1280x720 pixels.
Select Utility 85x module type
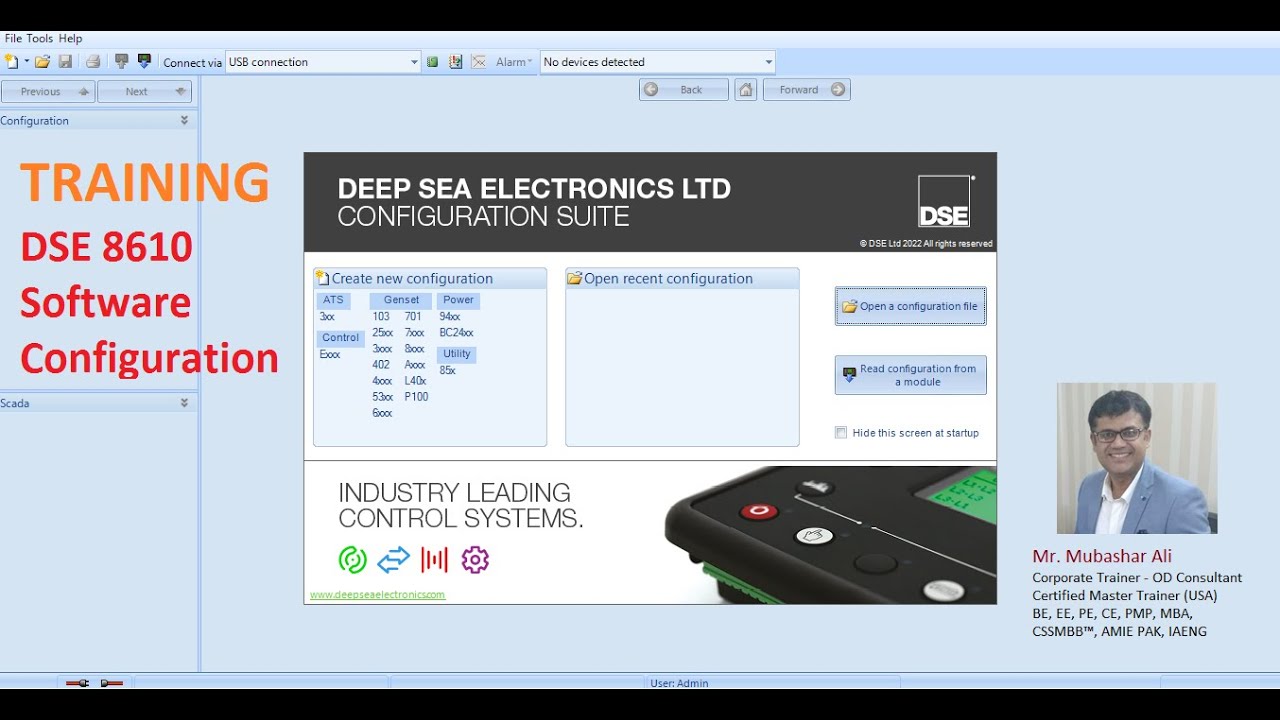(x=447, y=371)
